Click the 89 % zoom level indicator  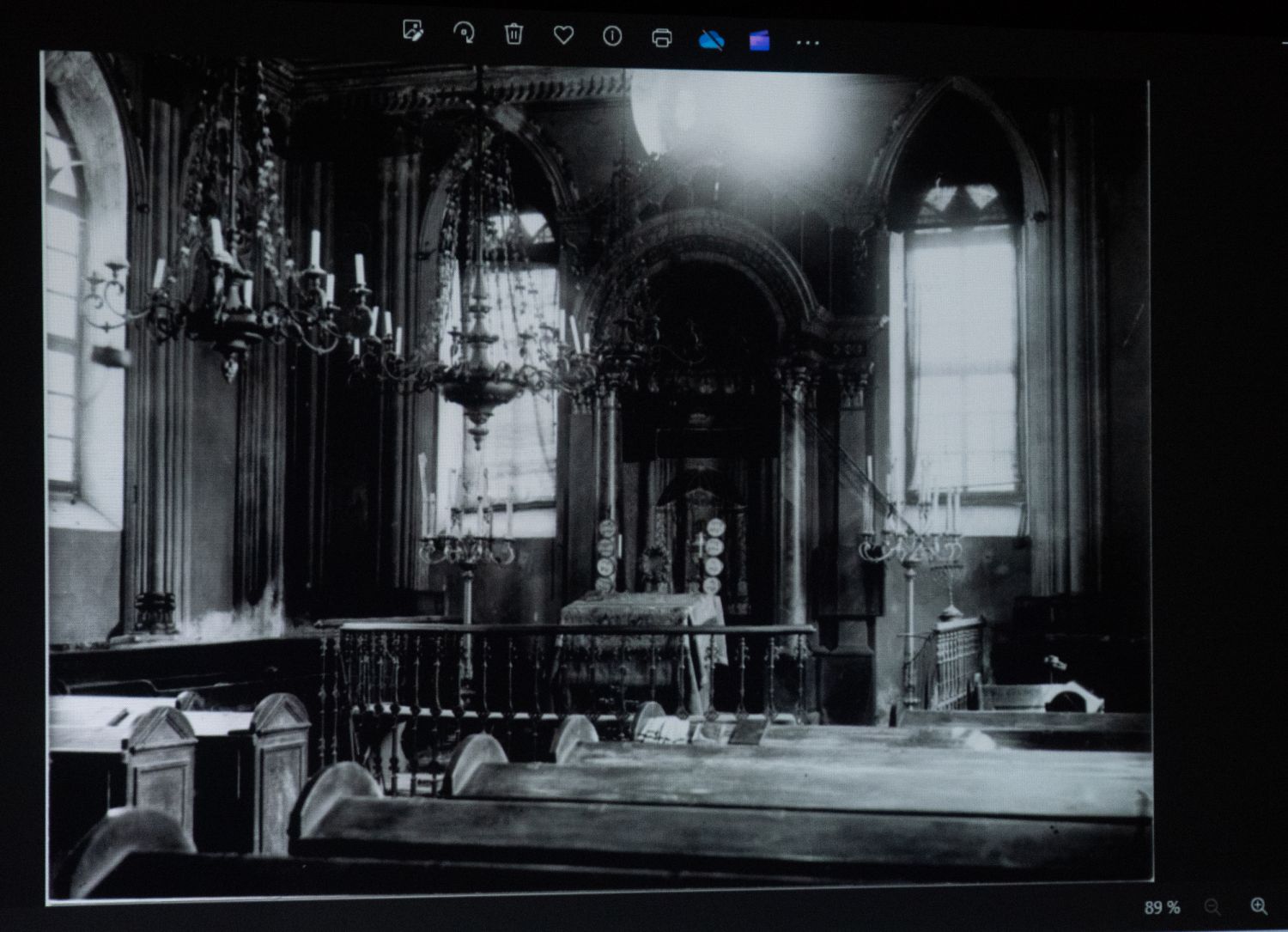tap(1162, 907)
